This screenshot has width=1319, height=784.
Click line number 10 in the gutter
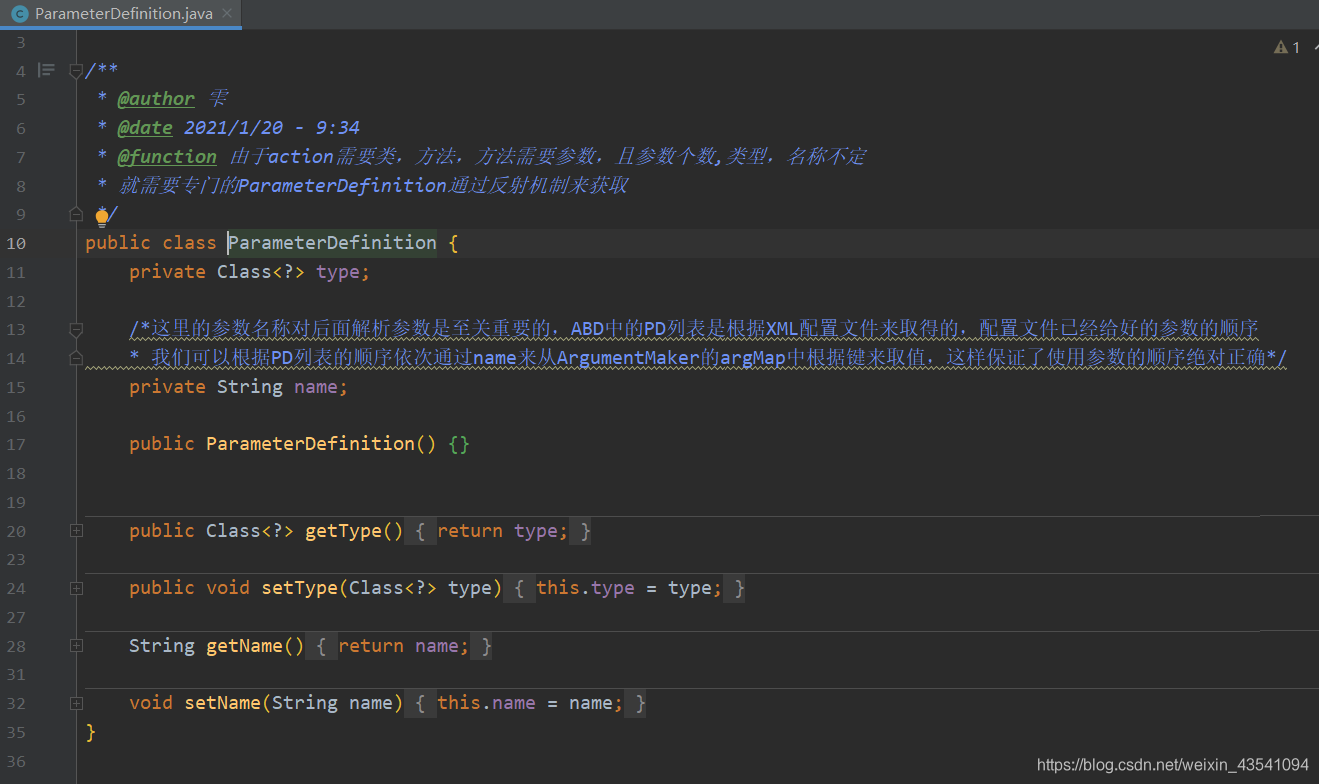16,243
